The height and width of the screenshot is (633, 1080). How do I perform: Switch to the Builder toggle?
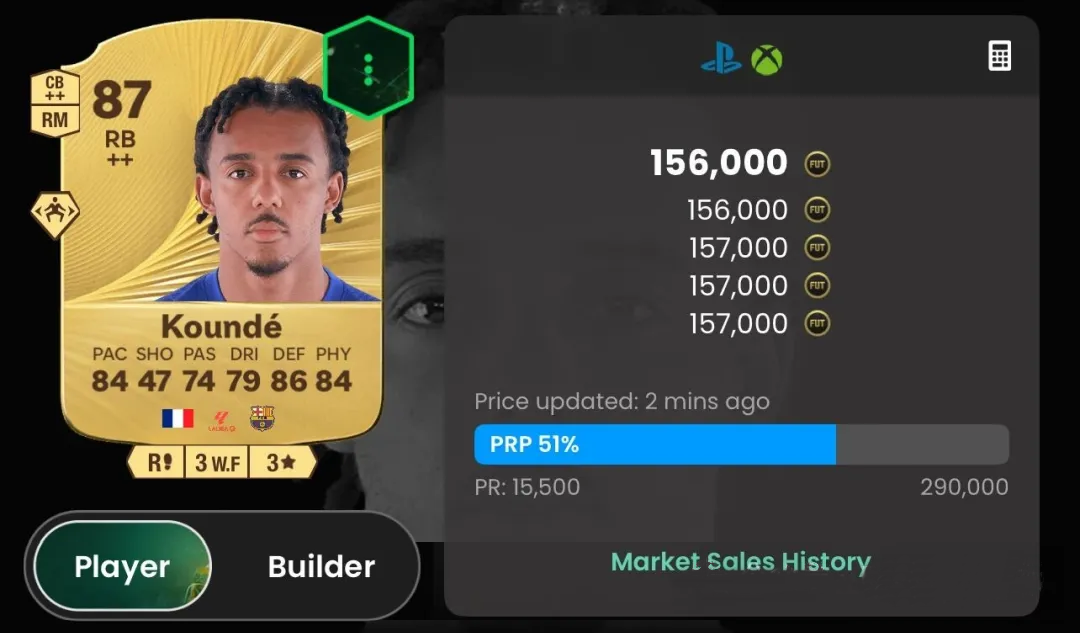click(x=321, y=566)
